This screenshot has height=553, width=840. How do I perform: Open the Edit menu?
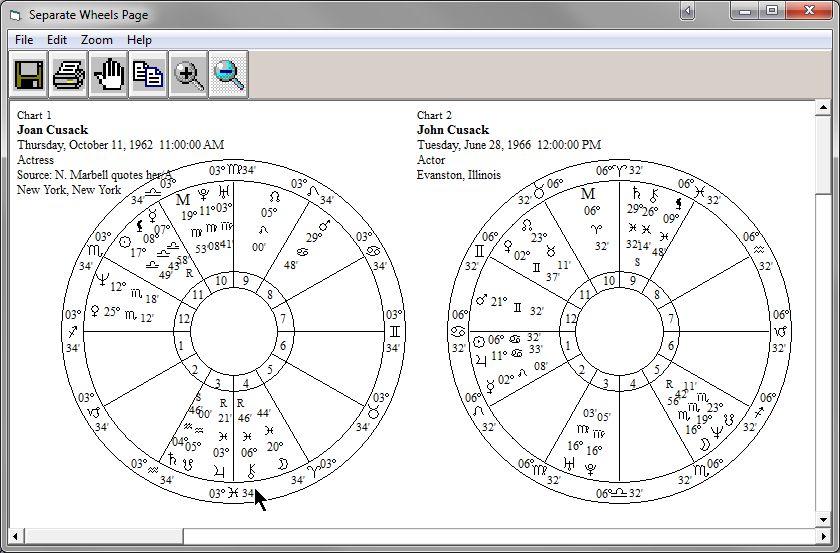coord(57,40)
